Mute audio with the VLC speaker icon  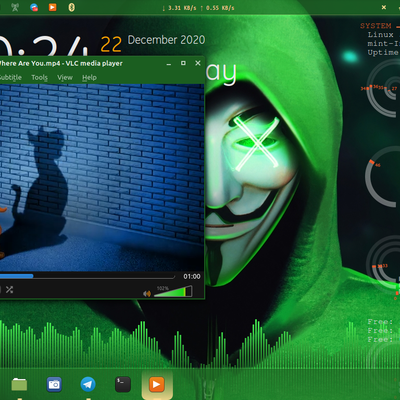point(147,293)
